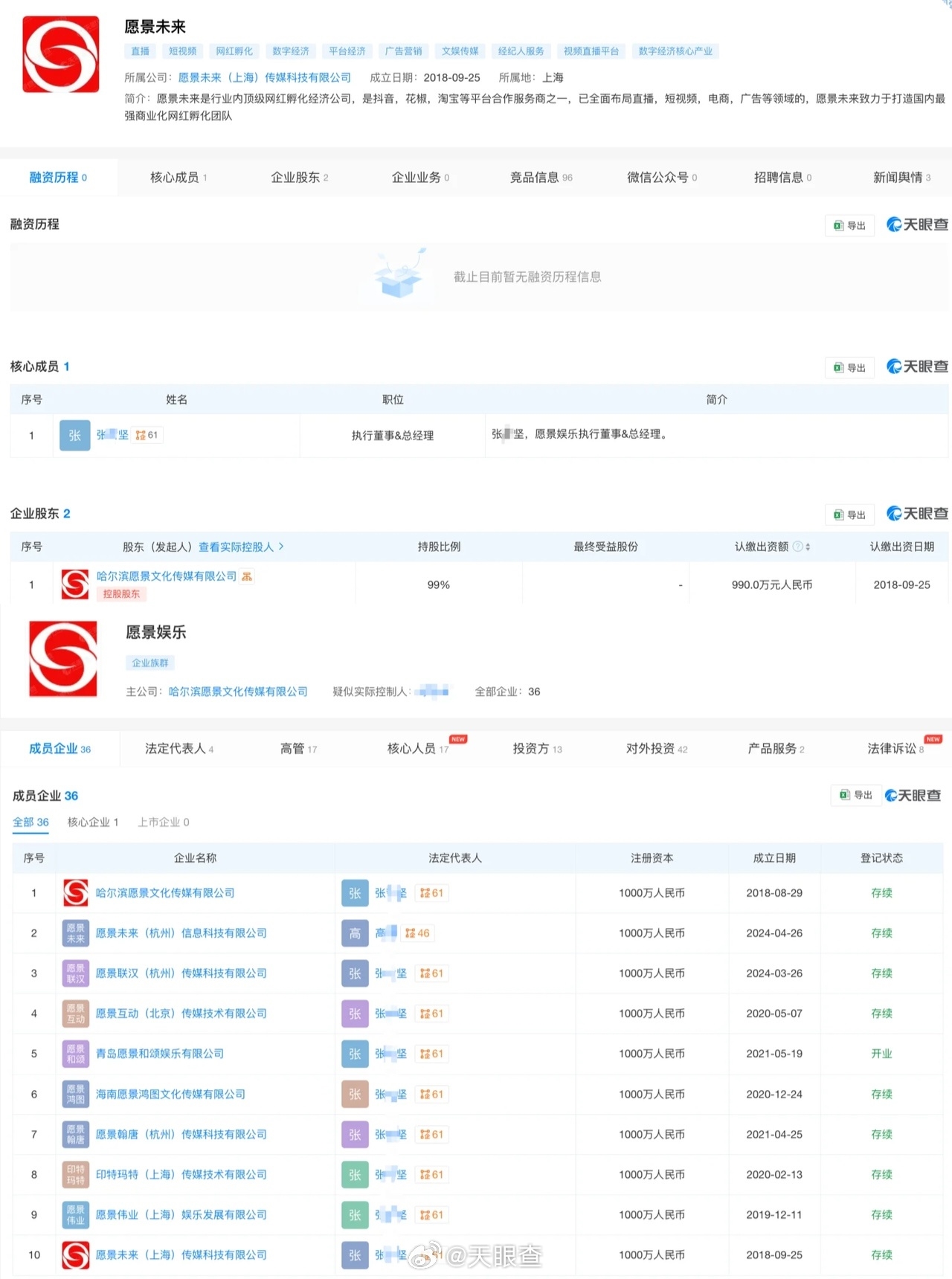Click export icon in 成员企业 section
The height and width of the screenshot is (1279, 952).
coord(845,795)
